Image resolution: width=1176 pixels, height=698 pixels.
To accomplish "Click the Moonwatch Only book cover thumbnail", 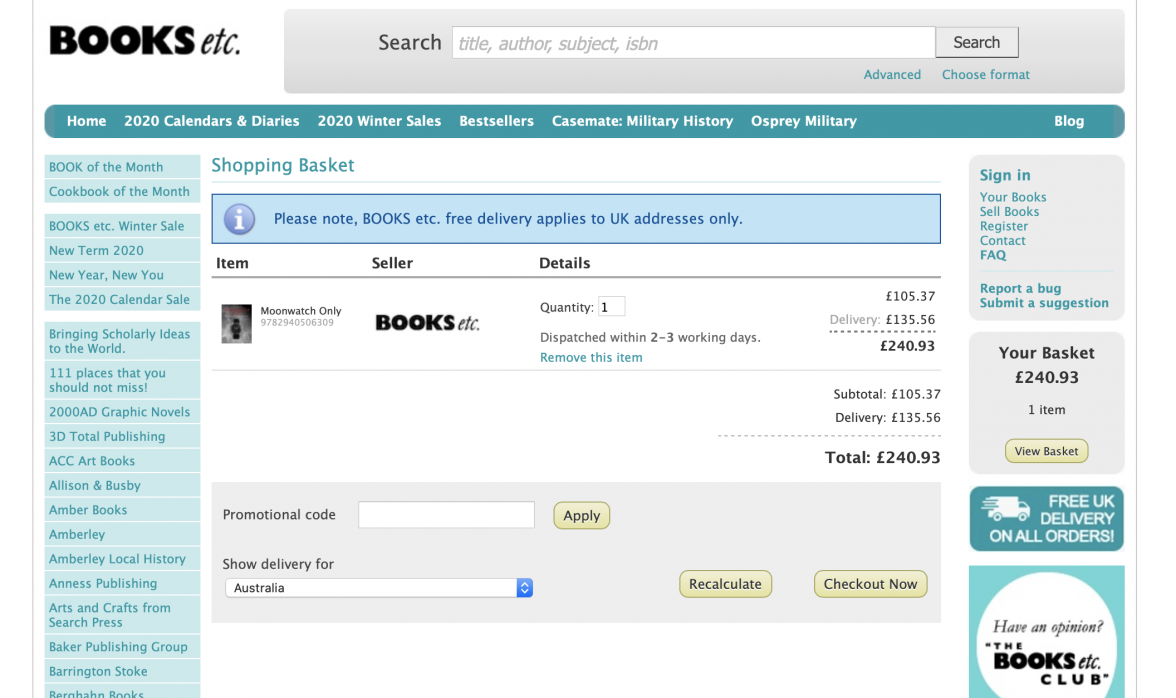I will pyautogui.click(x=236, y=323).
